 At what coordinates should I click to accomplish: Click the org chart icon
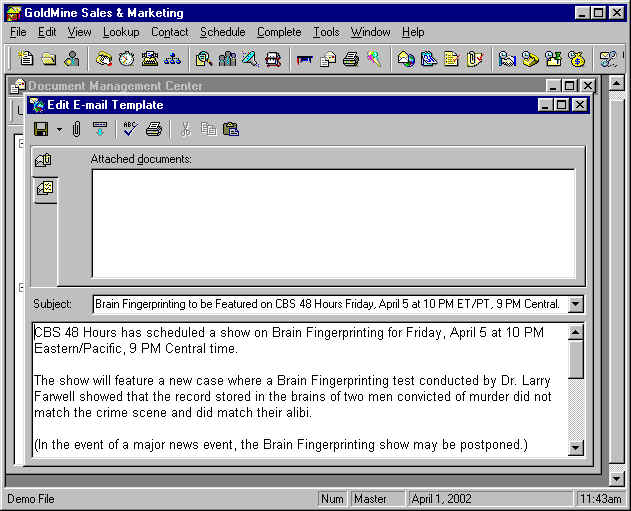[x=172, y=59]
